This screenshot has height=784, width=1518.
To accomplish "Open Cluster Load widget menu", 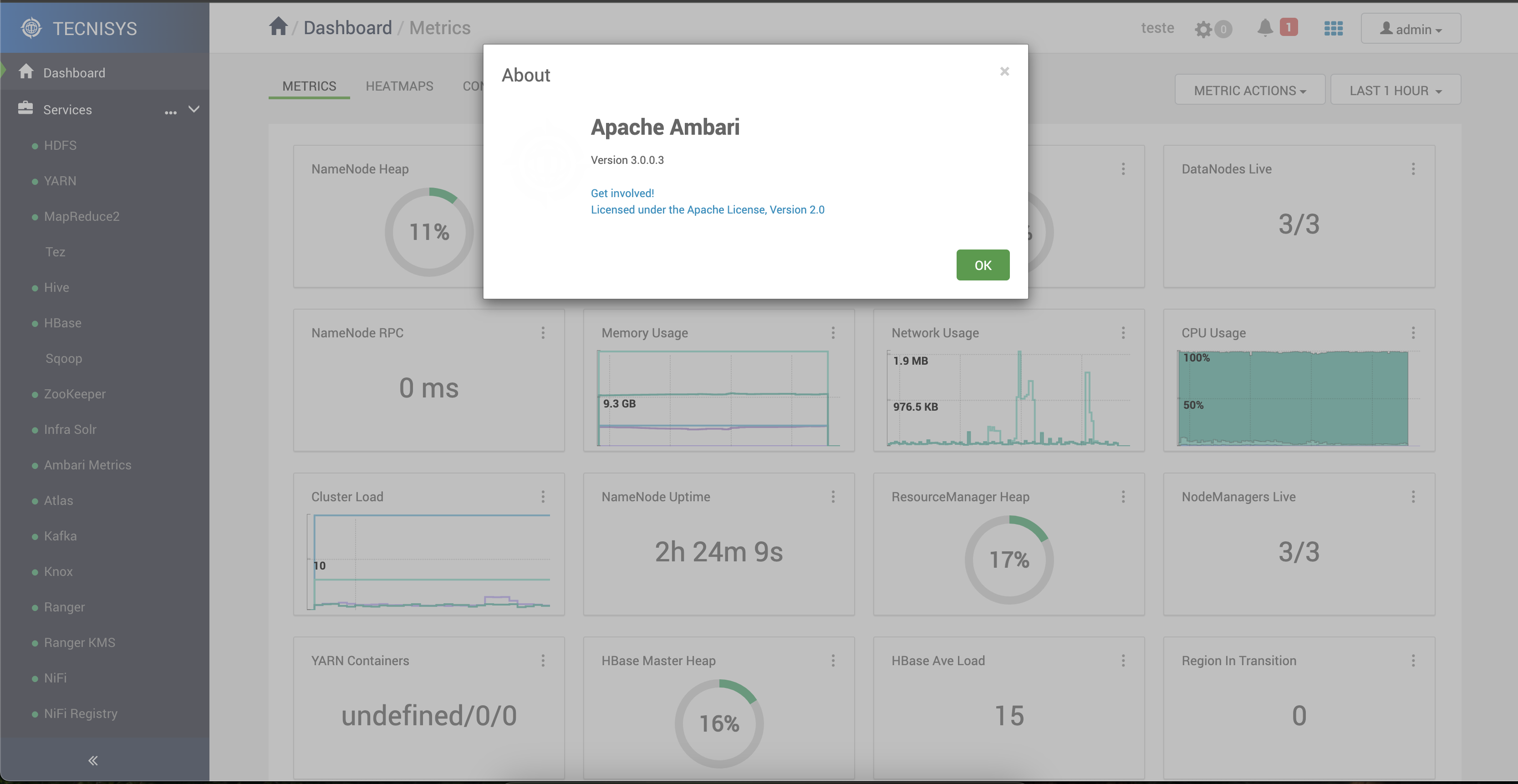I will tap(543, 497).
